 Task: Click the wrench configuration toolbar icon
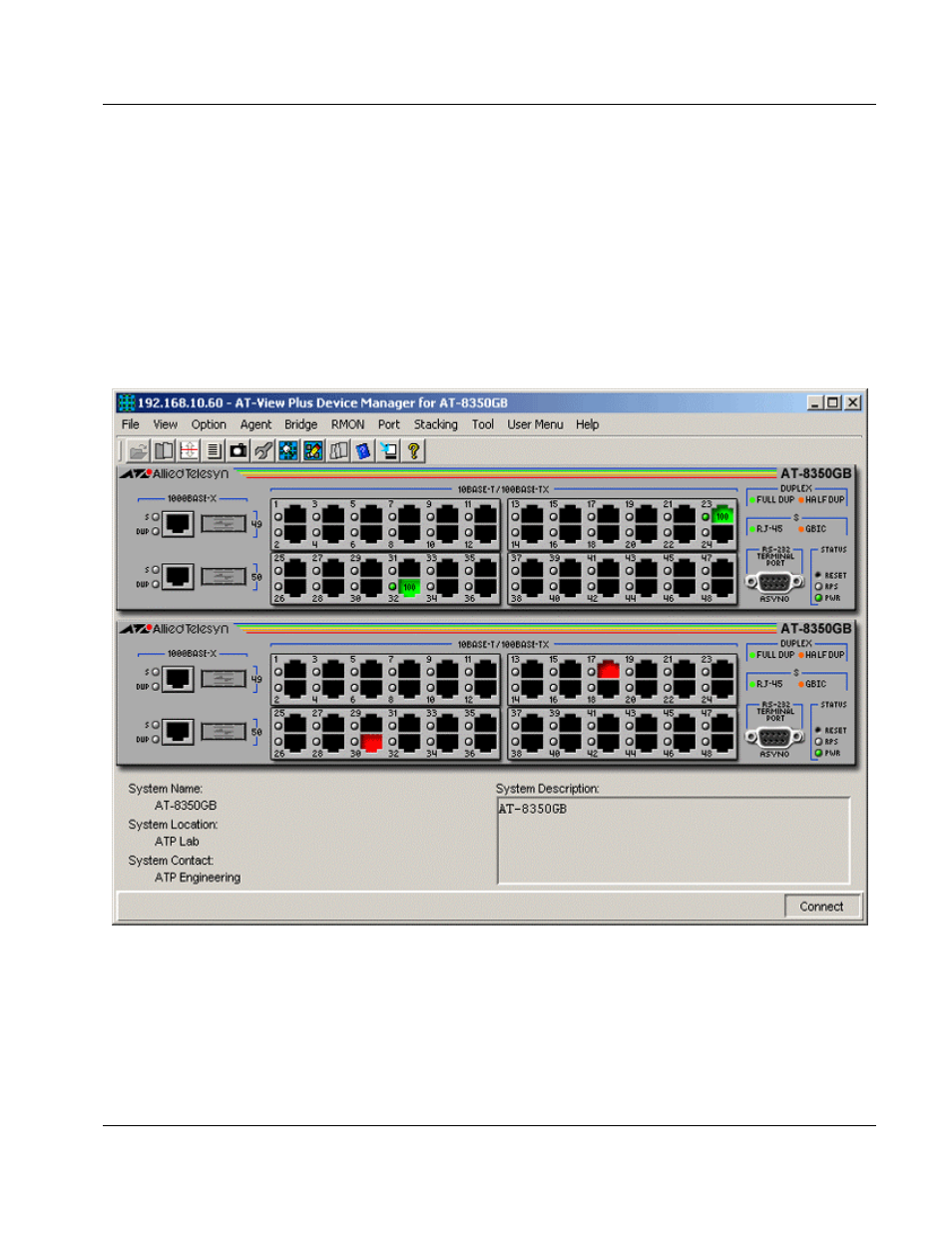pos(263,451)
